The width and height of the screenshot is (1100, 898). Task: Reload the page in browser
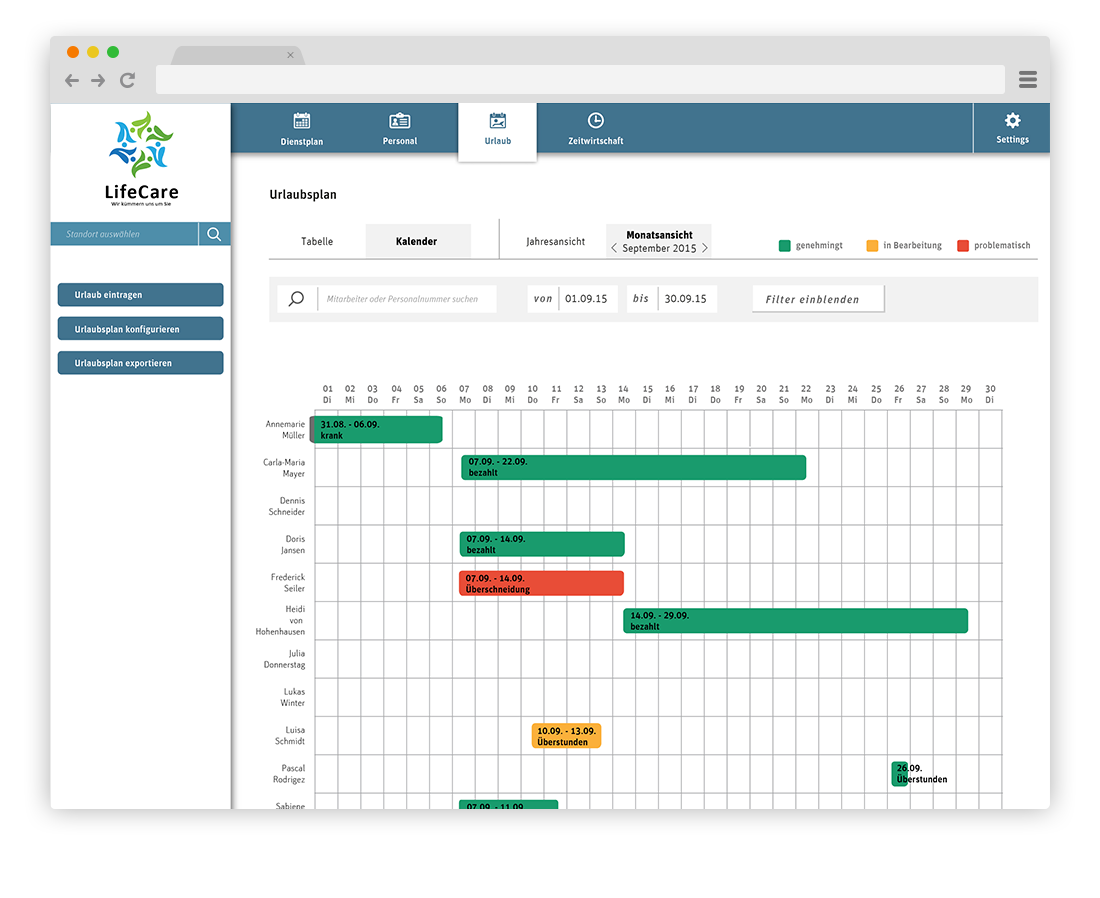[x=127, y=80]
